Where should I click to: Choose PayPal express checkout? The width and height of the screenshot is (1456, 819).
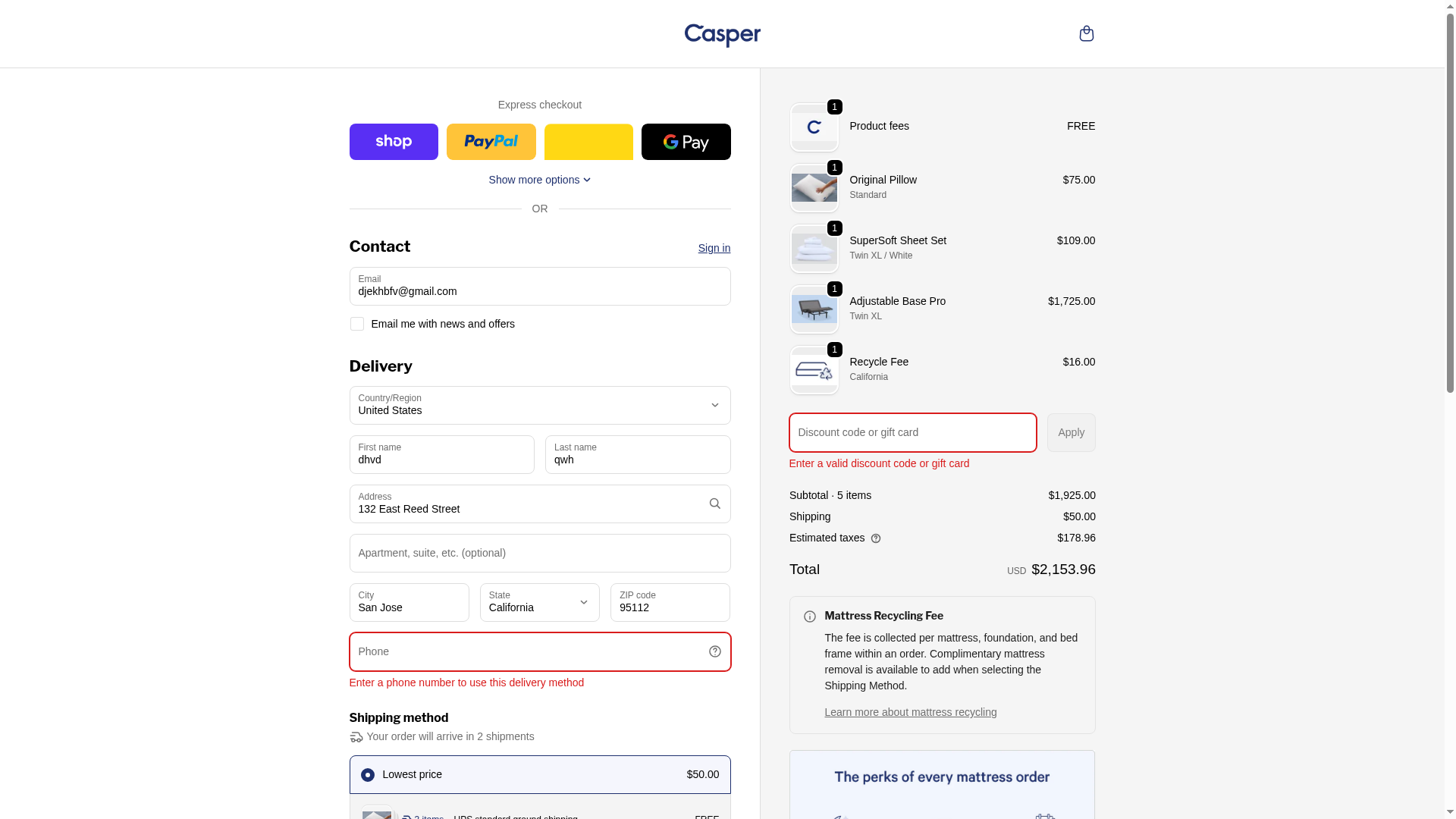[x=491, y=142]
